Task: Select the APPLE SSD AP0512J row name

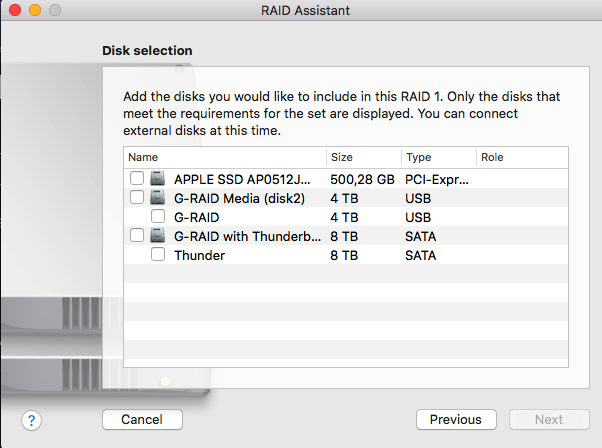Action: coord(242,179)
